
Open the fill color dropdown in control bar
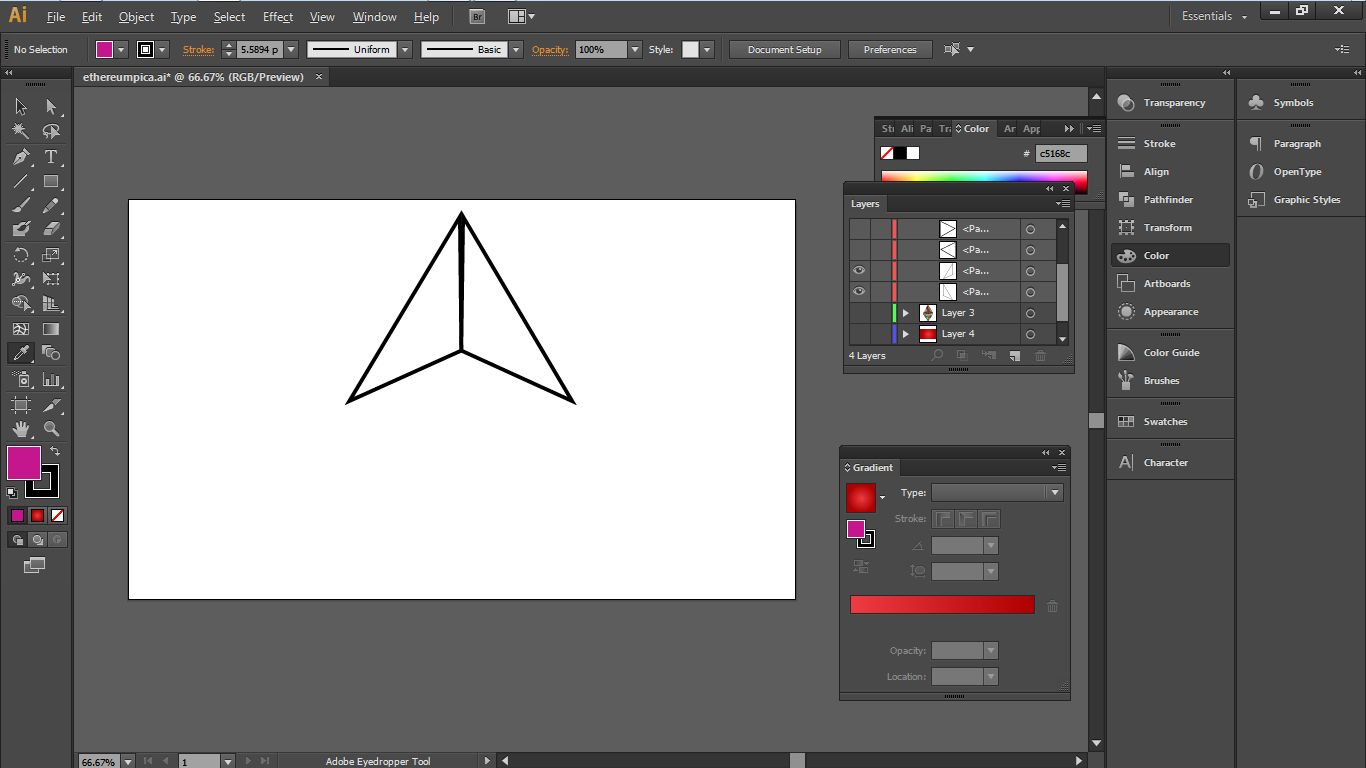click(x=121, y=49)
